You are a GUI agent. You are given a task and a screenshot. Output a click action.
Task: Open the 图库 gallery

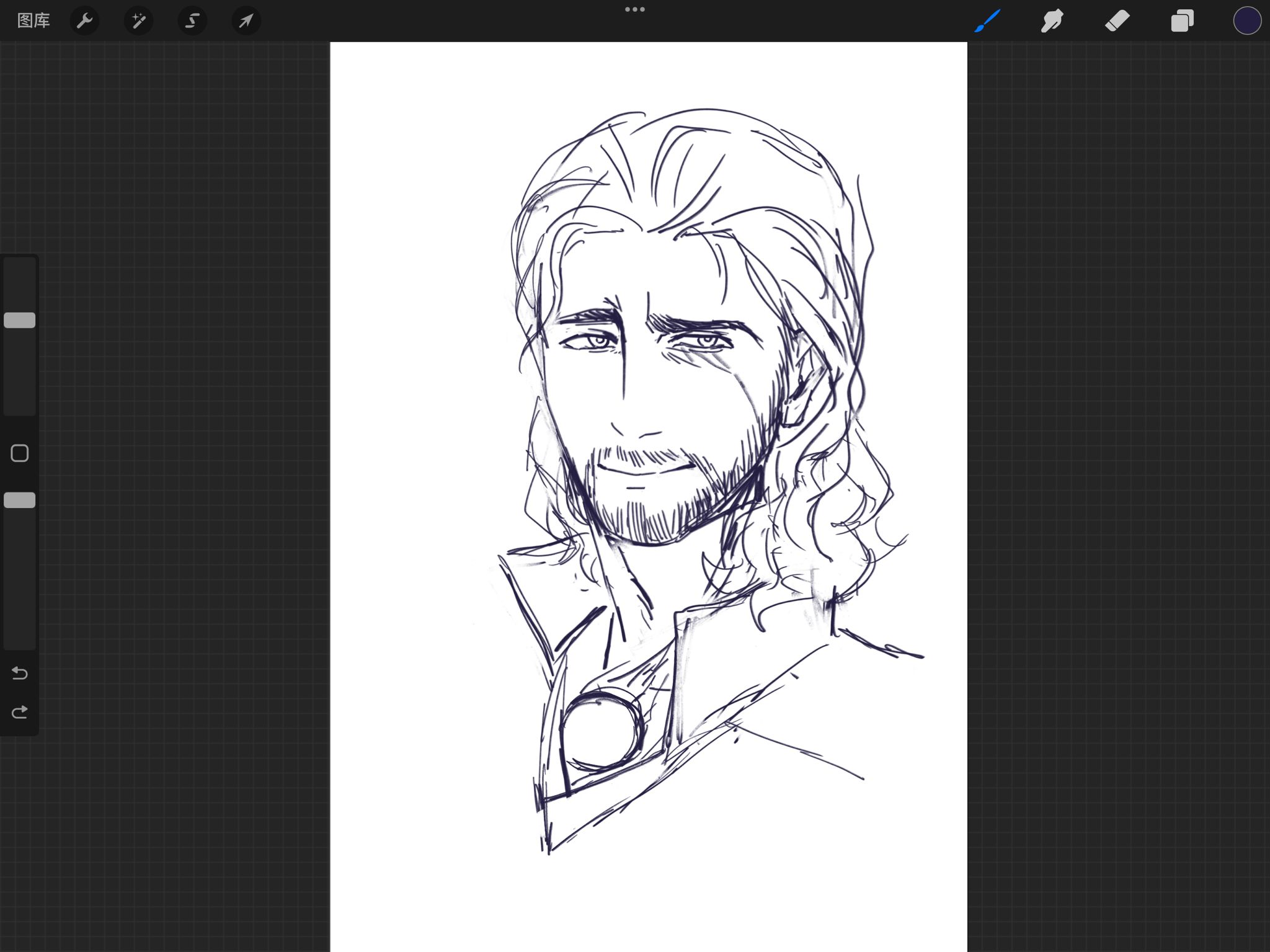33,20
